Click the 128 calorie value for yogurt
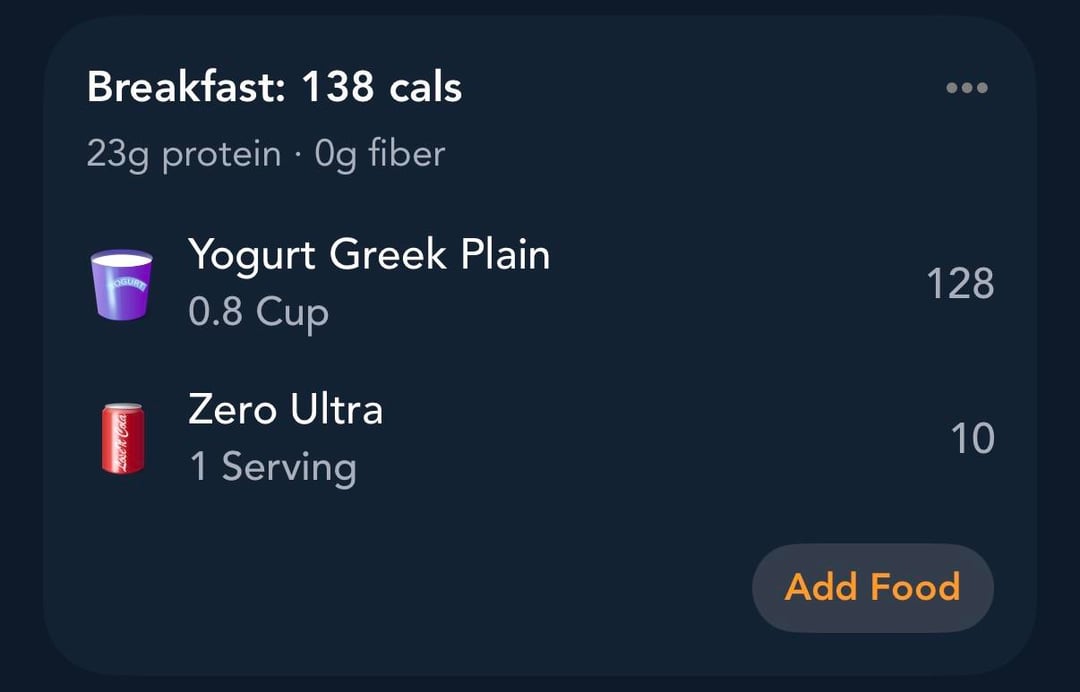The image size is (1080, 692). [x=960, y=284]
